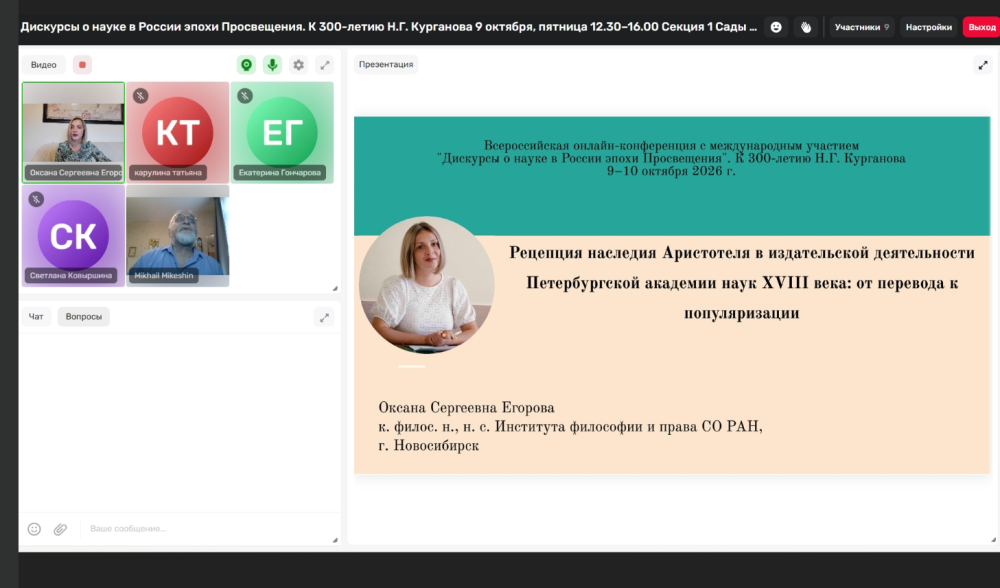Stop recording with the red square button

pos(82,64)
